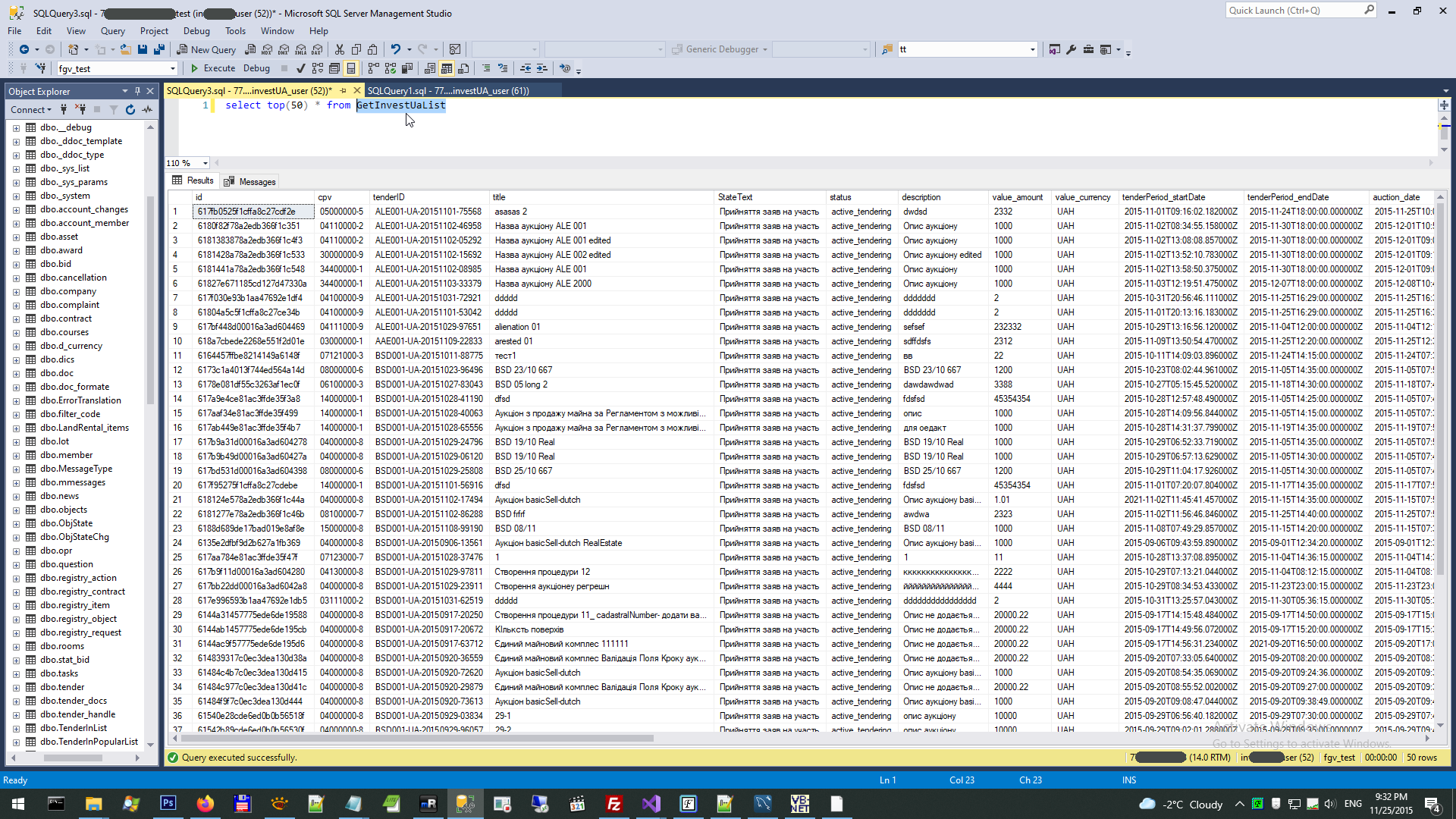Image resolution: width=1456 pixels, height=819 pixels.
Task: Open the fgv_test database dropdown
Action: tap(173, 69)
